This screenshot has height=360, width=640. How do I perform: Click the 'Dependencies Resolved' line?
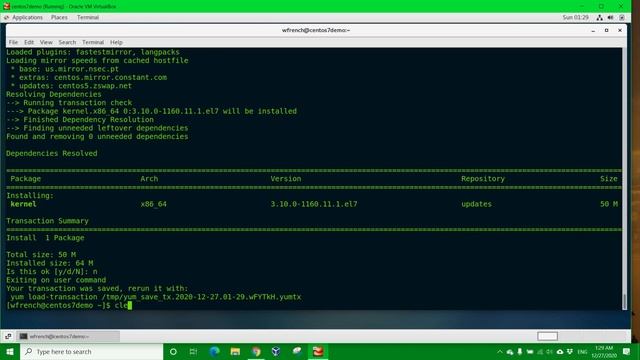click(x=52, y=153)
